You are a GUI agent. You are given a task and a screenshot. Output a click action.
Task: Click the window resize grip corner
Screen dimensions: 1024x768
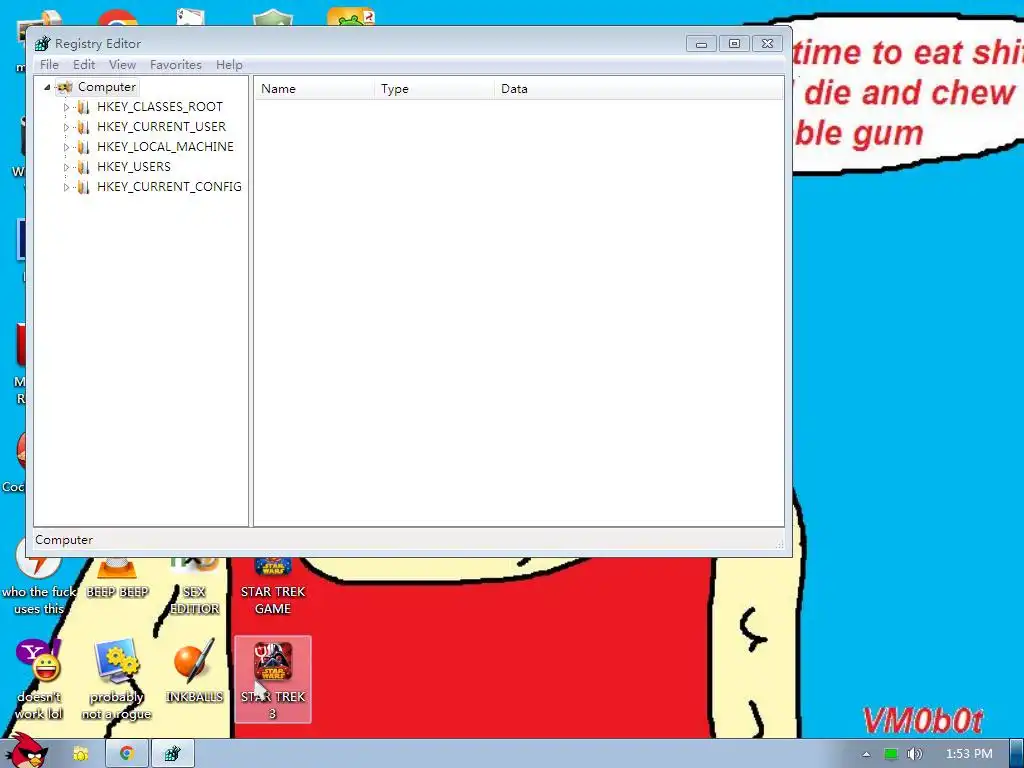point(779,543)
